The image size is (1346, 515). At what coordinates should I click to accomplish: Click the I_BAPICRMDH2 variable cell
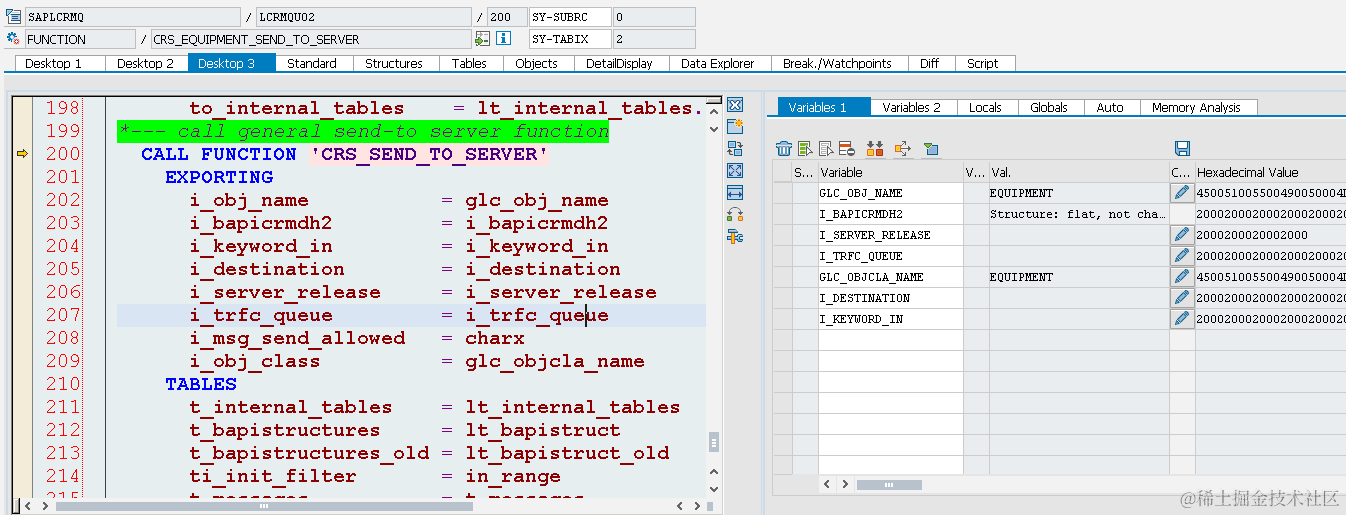pyautogui.click(x=890, y=213)
